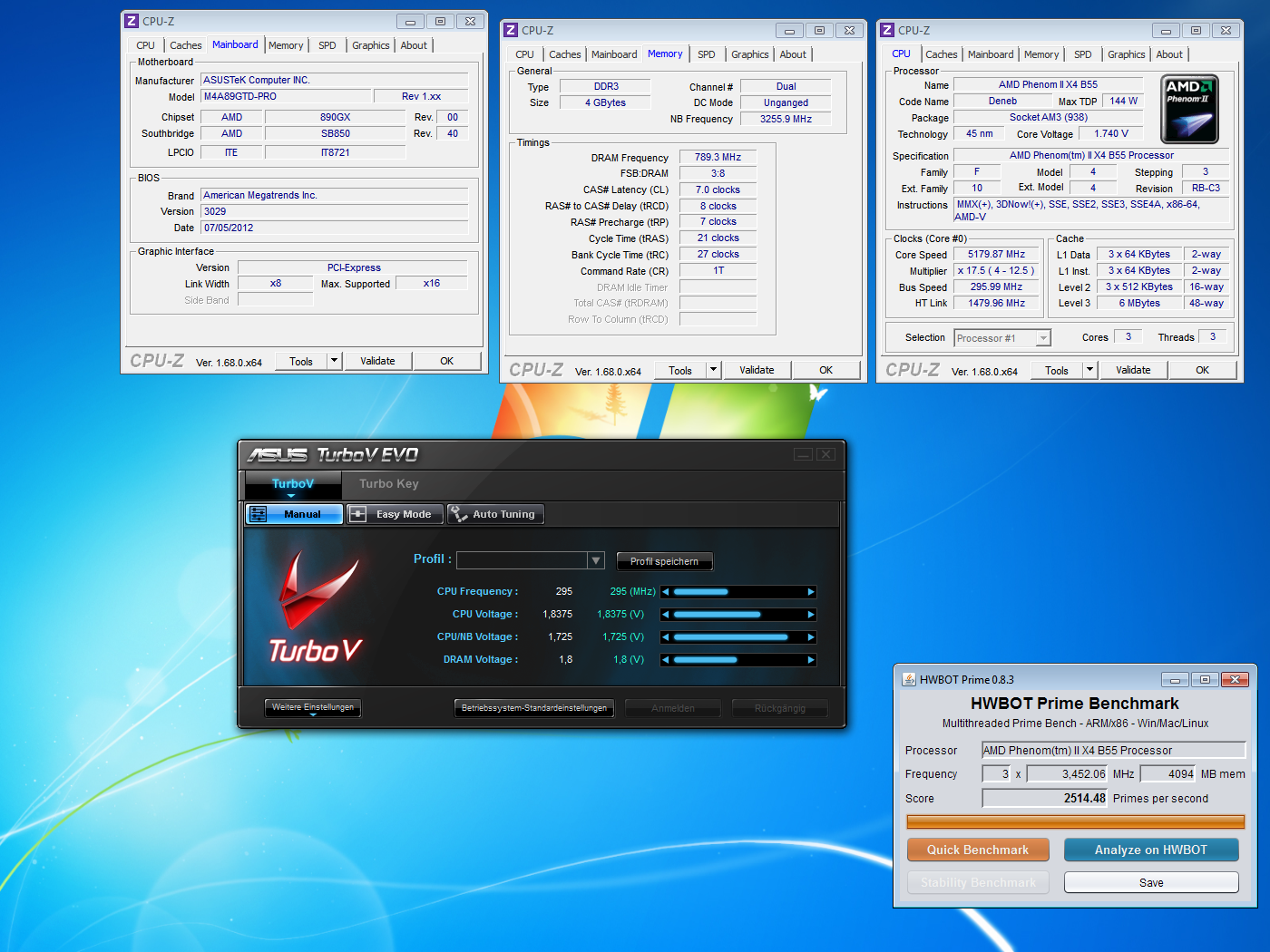The height and width of the screenshot is (952, 1270).
Task: Click Validate in the Mainboard window
Action: click(x=377, y=361)
